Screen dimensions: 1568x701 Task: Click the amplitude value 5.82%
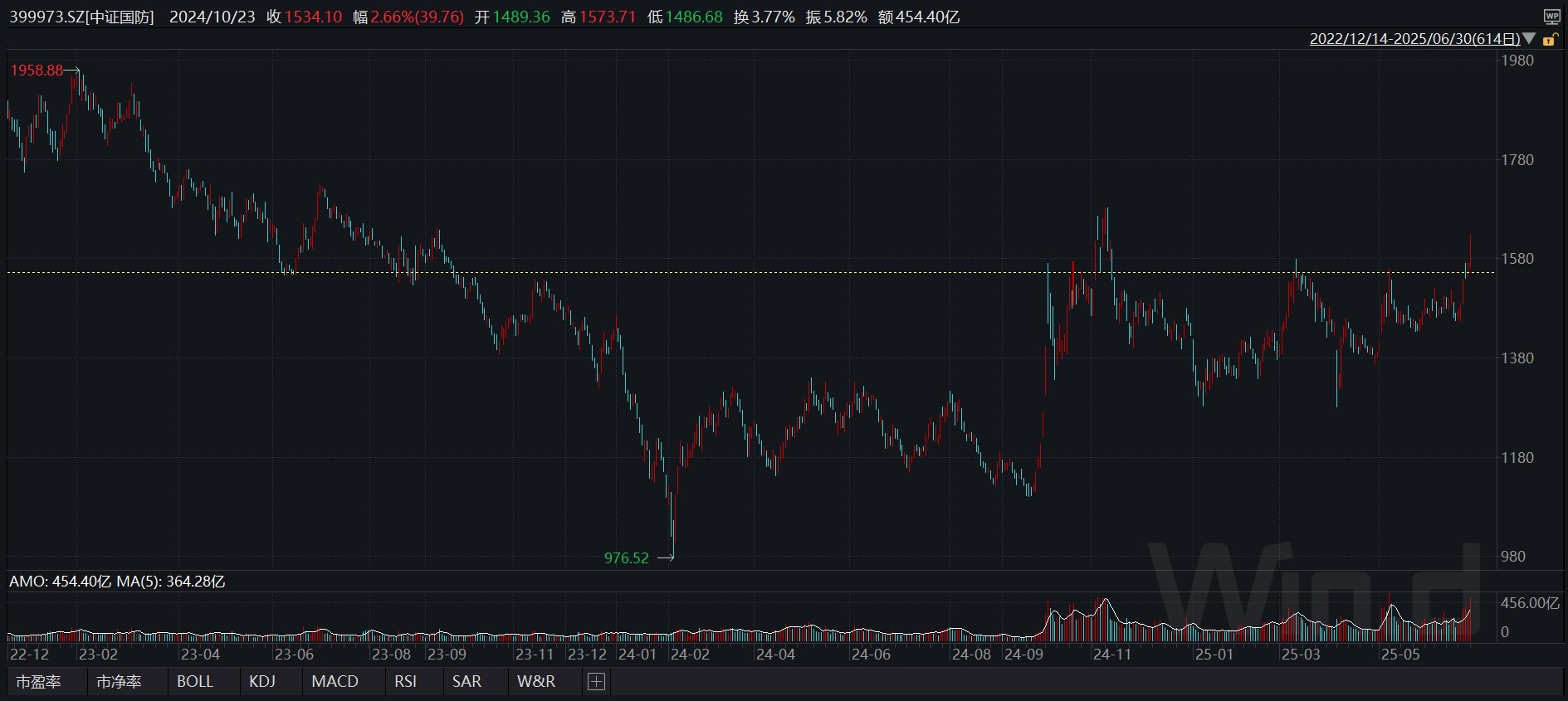[845, 17]
